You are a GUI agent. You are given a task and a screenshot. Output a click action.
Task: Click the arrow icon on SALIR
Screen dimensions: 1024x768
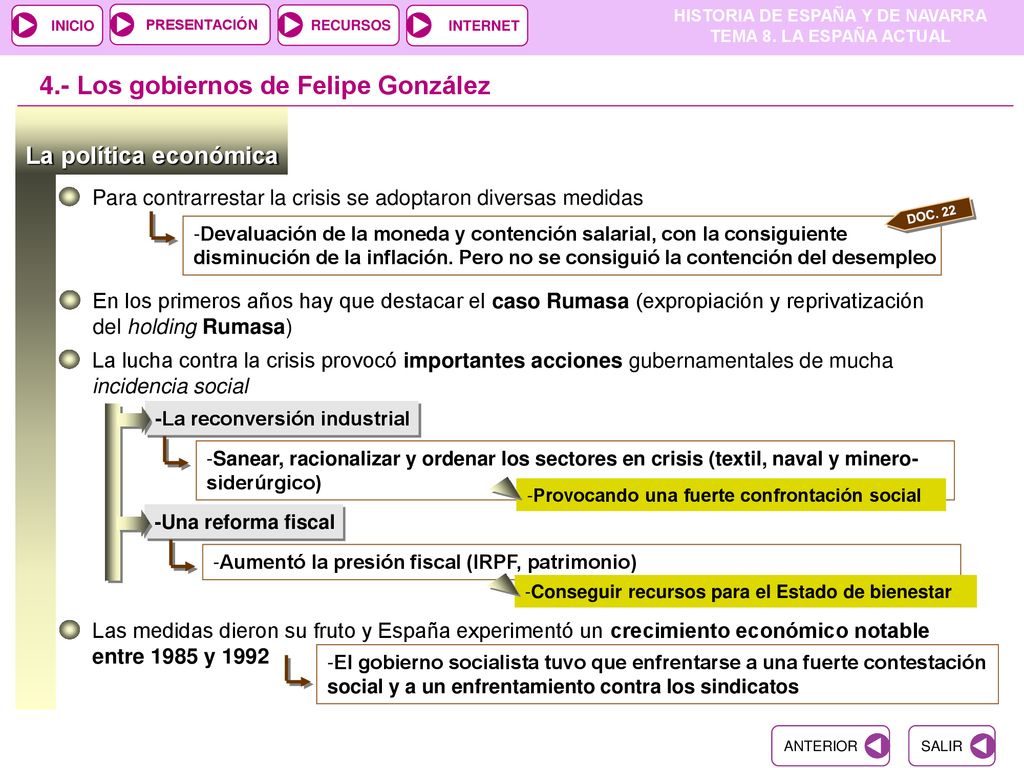coord(982,745)
